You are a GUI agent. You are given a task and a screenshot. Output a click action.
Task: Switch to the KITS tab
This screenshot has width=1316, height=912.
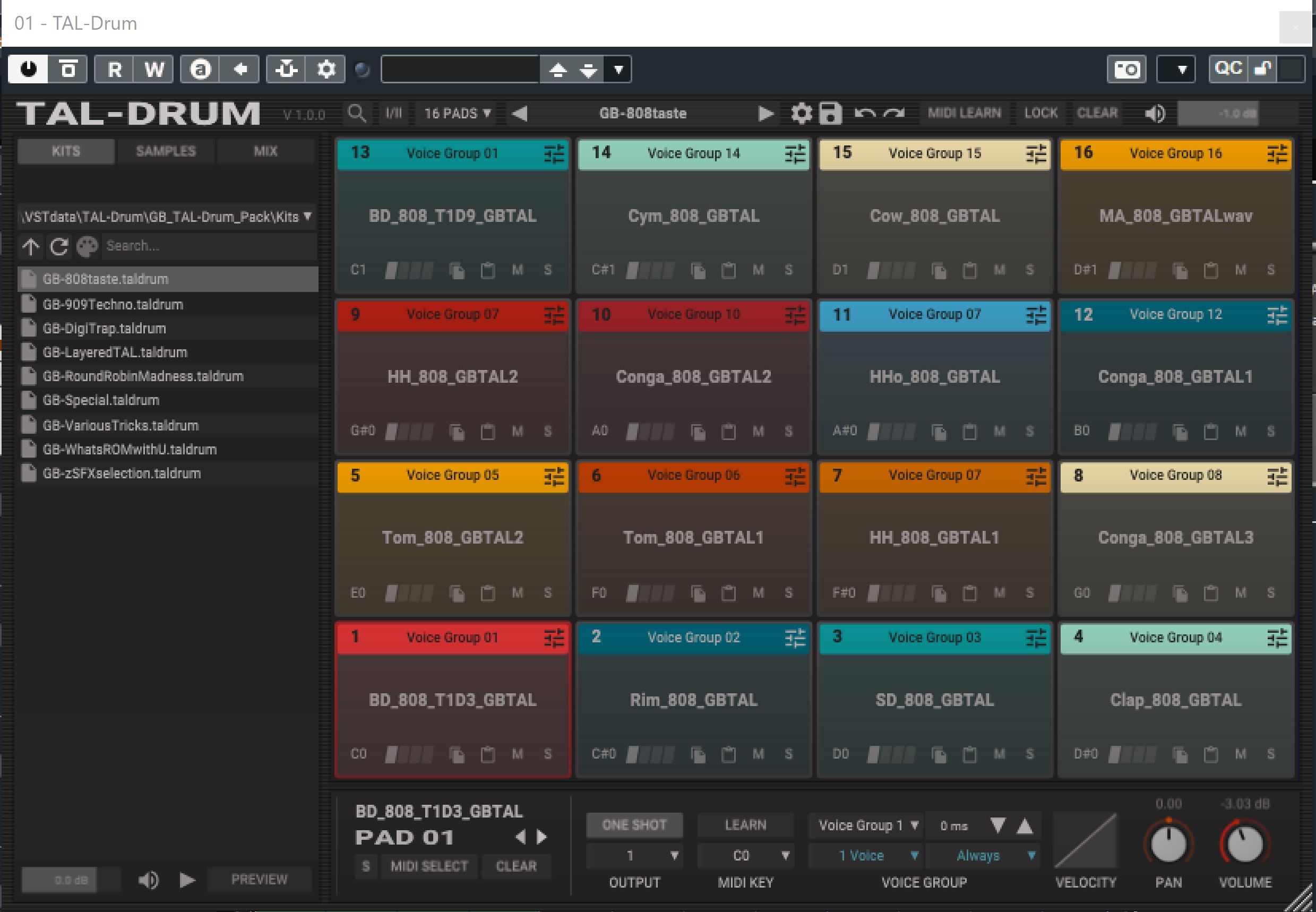66,151
